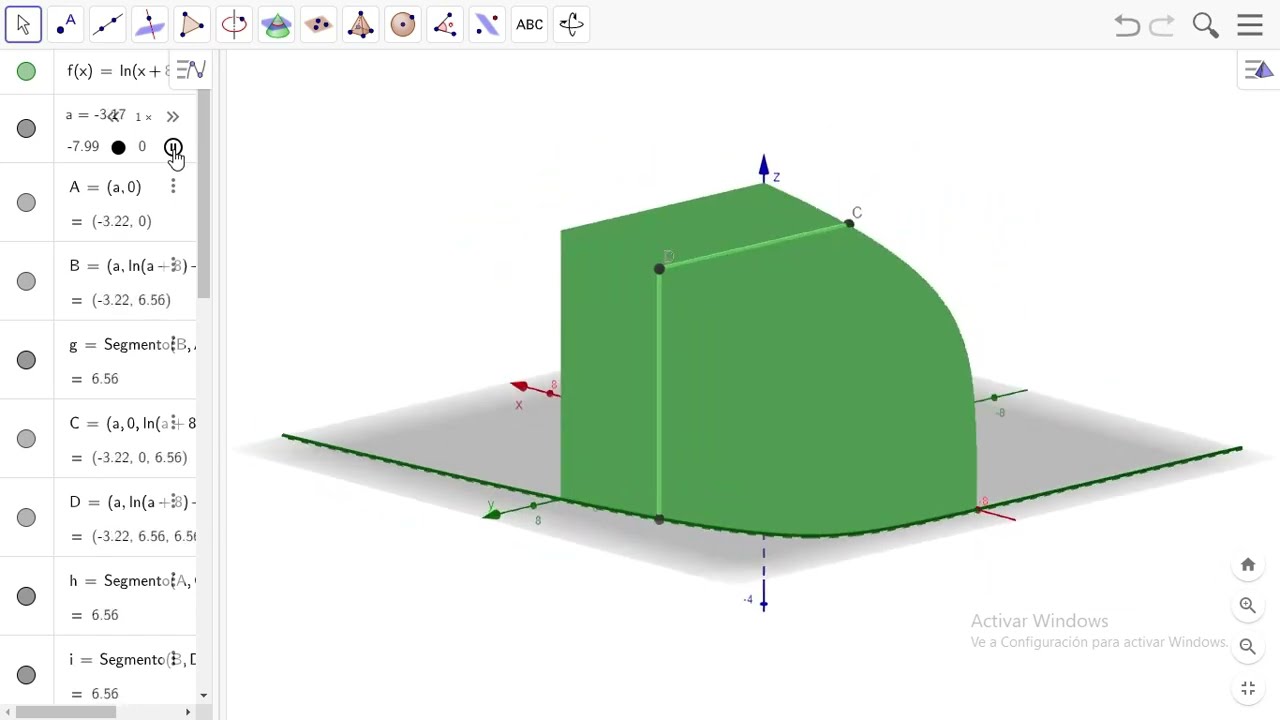
Task: Click the slider a handle dot
Action: (x=118, y=147)
